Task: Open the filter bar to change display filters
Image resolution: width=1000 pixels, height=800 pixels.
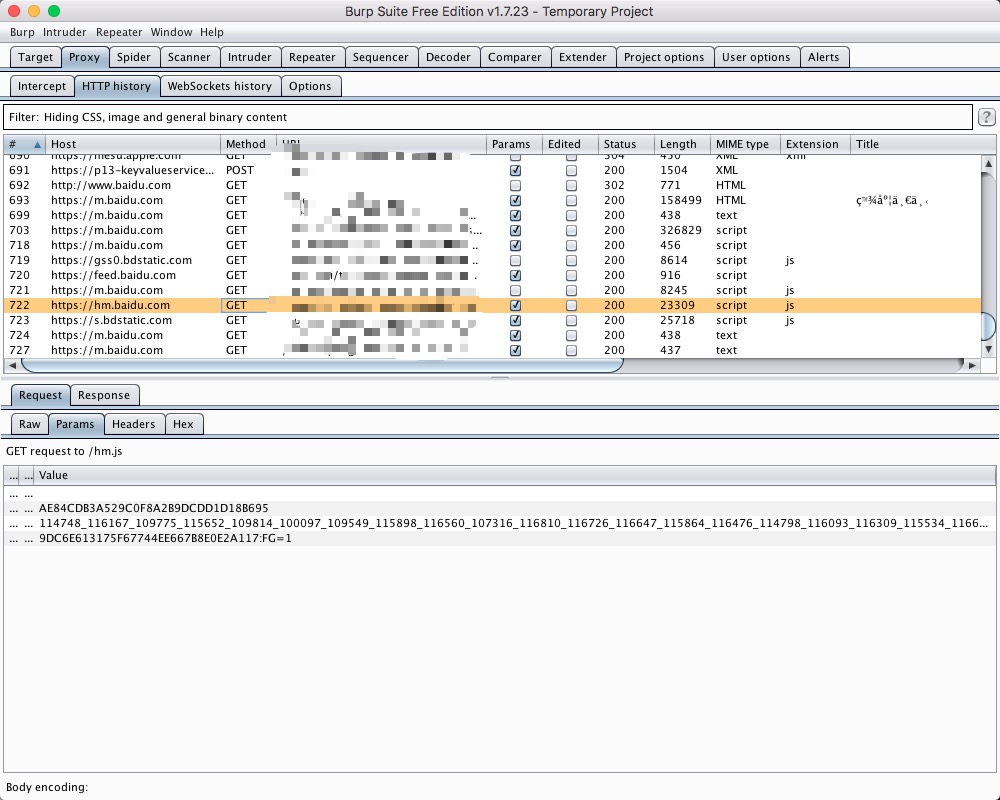Action: [487, 117]
